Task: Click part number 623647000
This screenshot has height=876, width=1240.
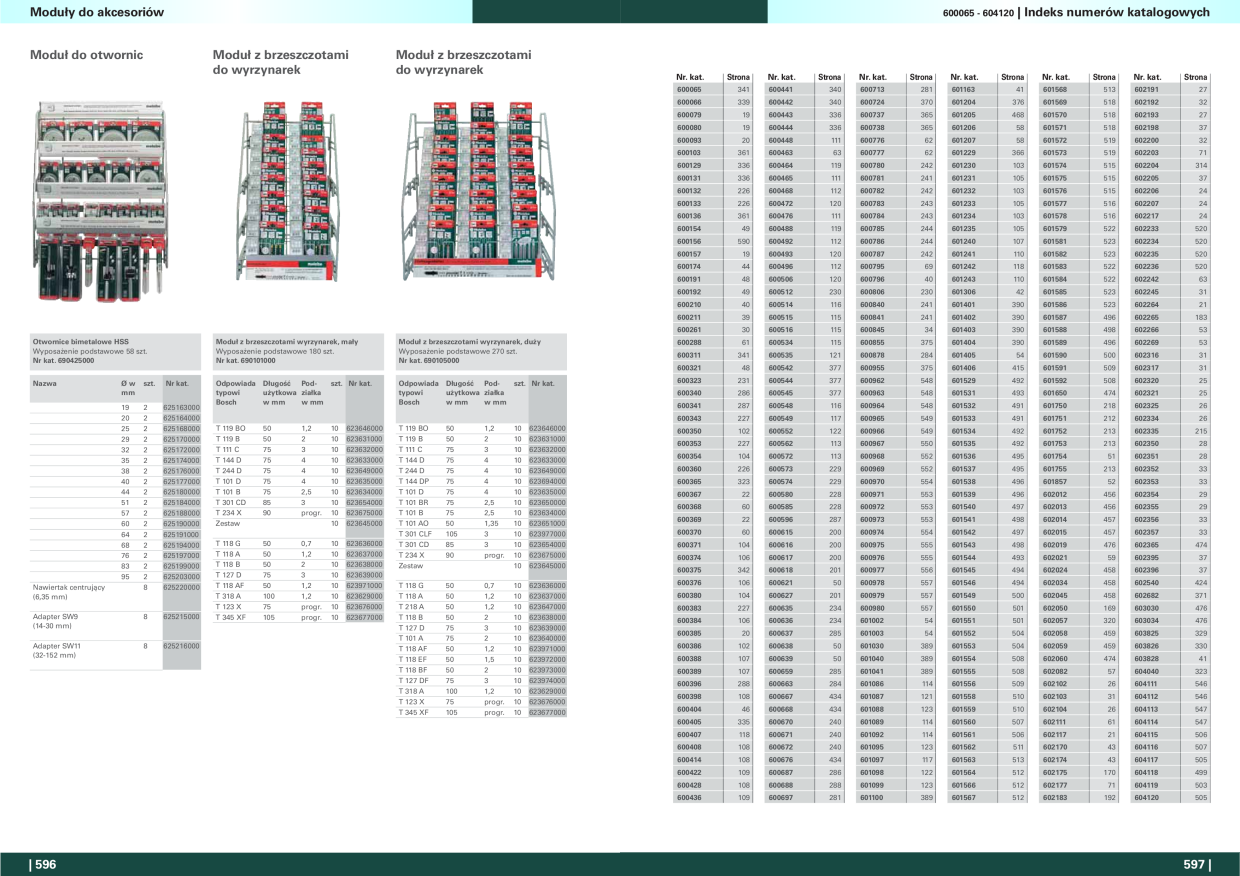Action: (547, 607)
